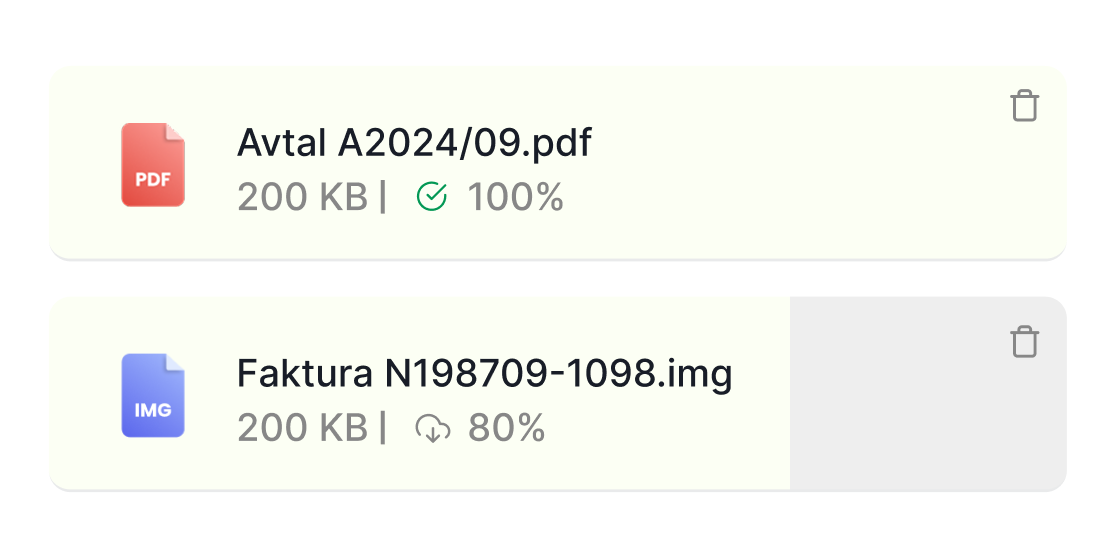This screenshot has width=1113, height=560.
Task: Remove the Faktura N198709-1098.img upload
Action: click(x=1024, y=342)
